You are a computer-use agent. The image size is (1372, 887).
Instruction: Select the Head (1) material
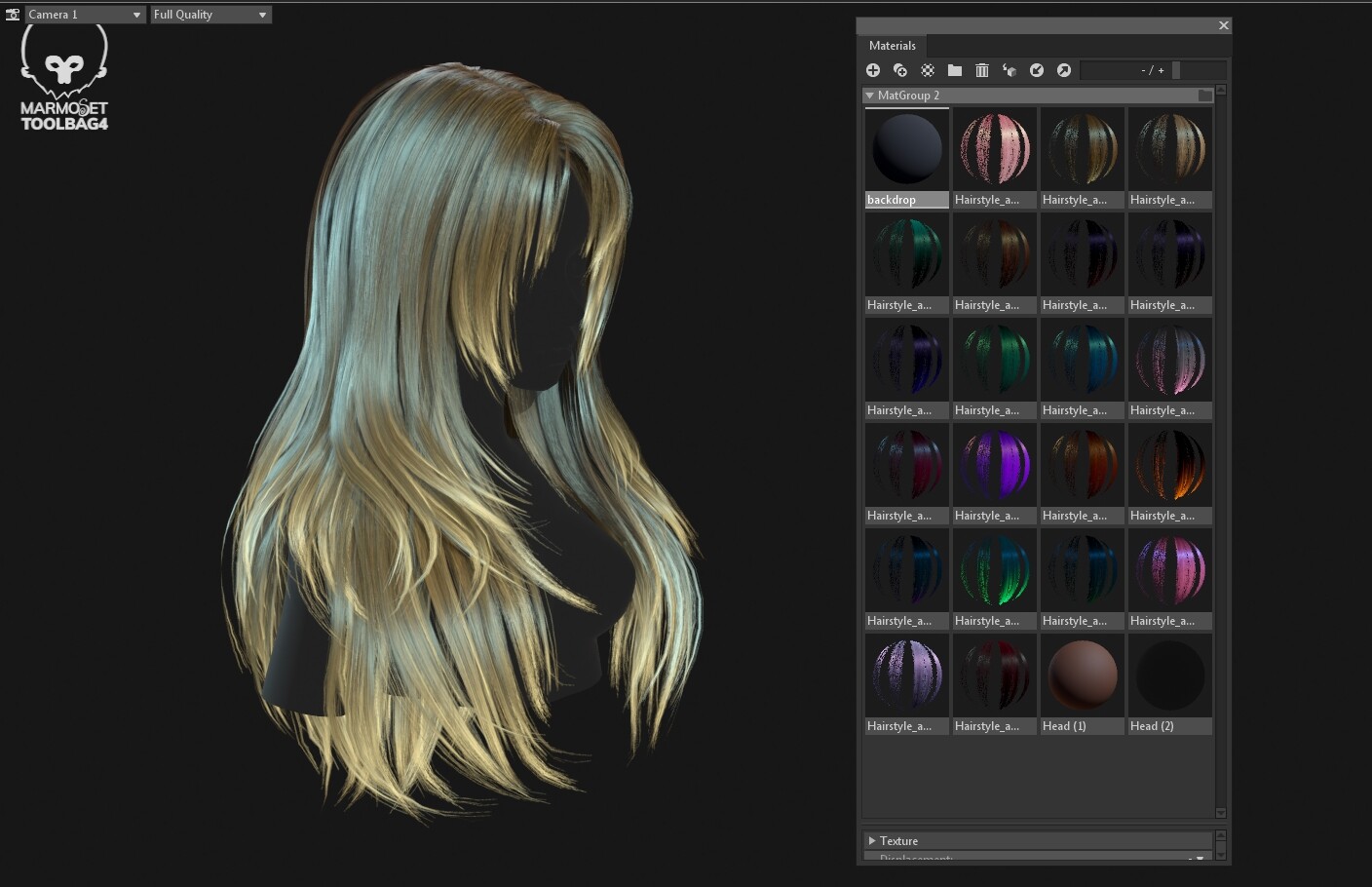click(1082, 675)
